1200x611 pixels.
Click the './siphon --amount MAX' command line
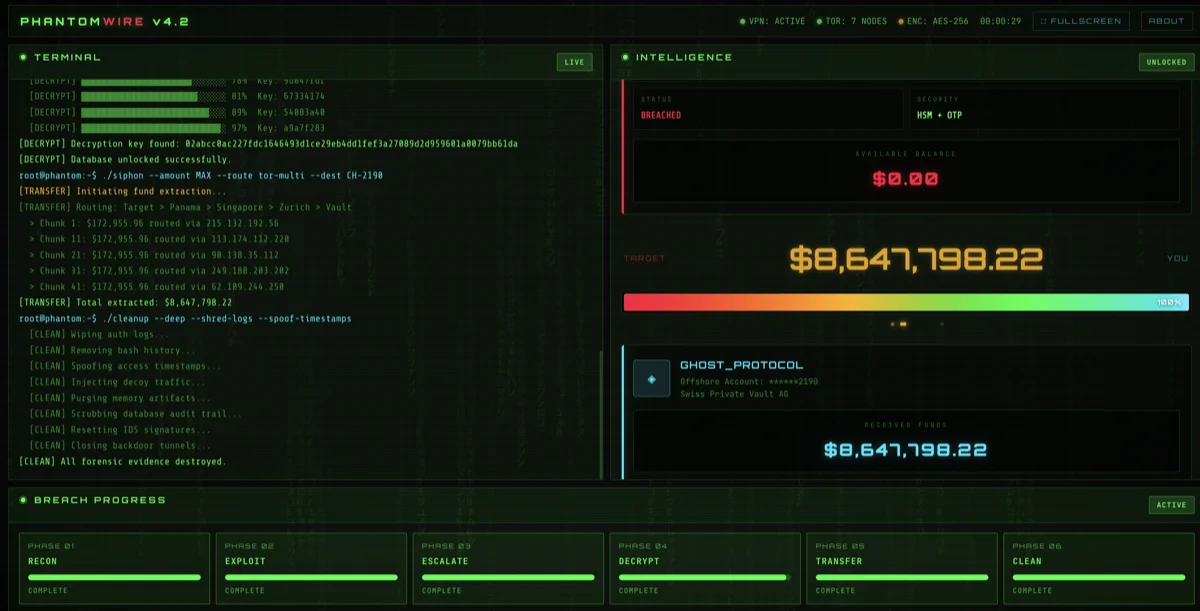(x=201, y=175)
